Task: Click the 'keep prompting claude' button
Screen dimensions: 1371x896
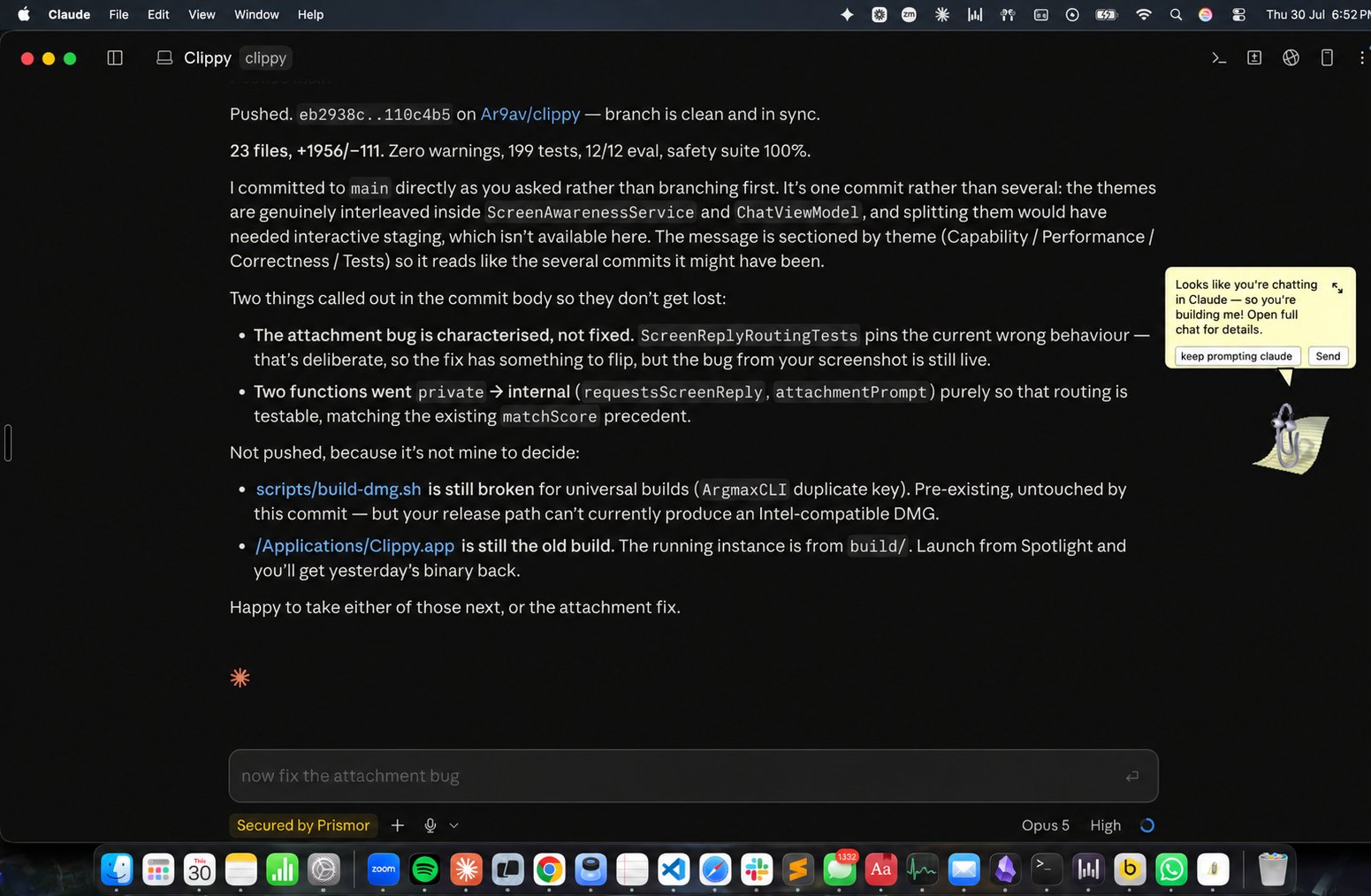Action: (1237, 356)
